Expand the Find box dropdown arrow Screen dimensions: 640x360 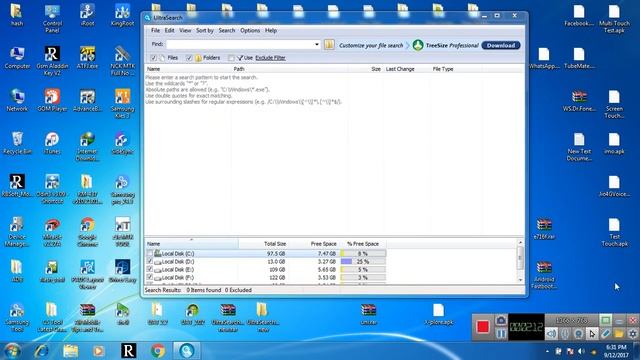(x=317, y=44)
